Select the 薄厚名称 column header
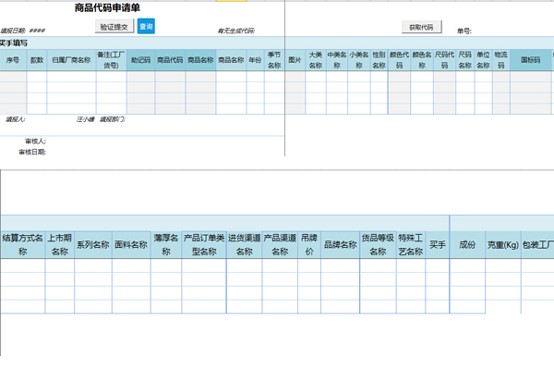Screen dimensions: 554x370 click(166, 245)
